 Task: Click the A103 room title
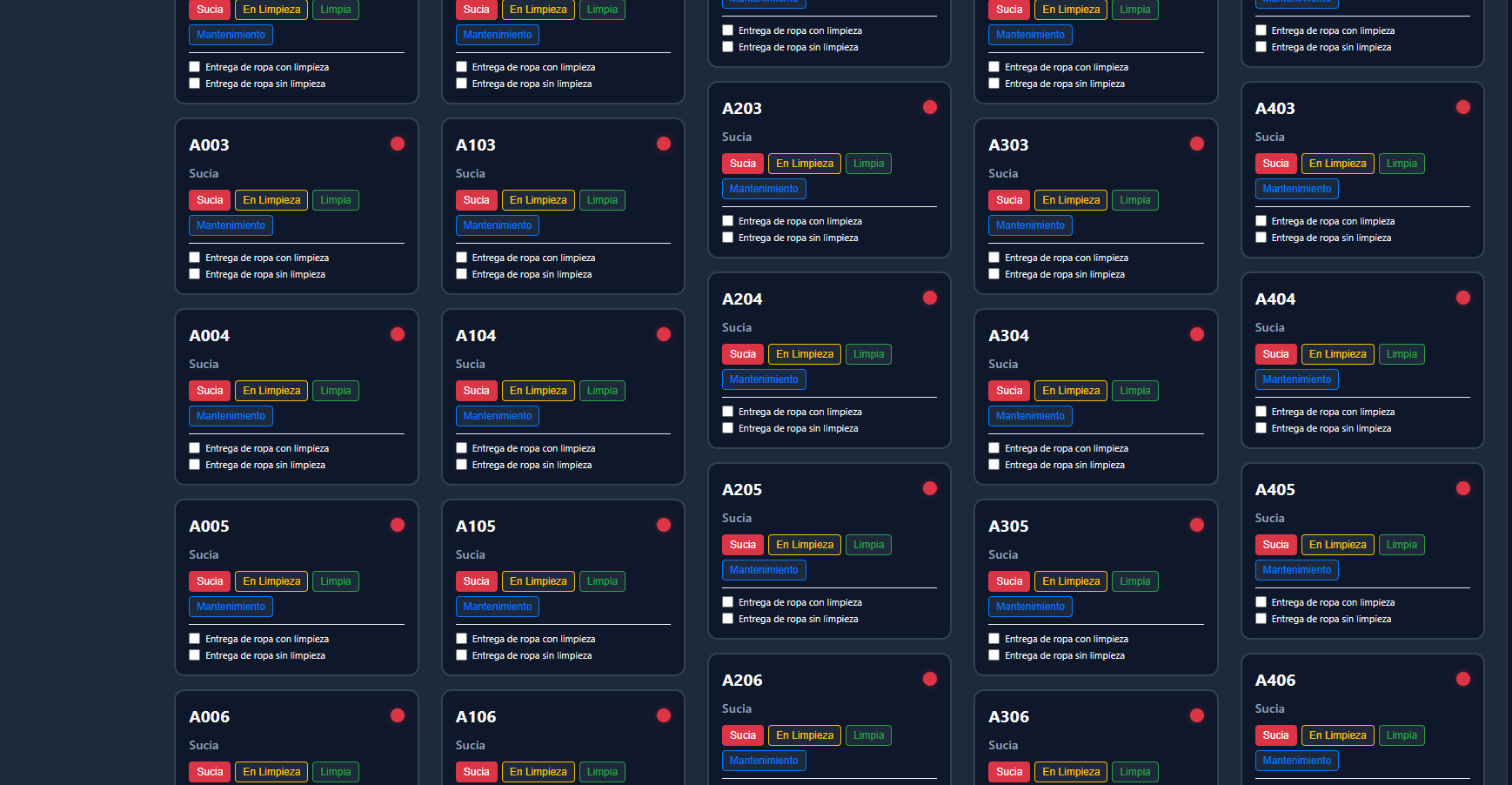click(x=476, y=145)
